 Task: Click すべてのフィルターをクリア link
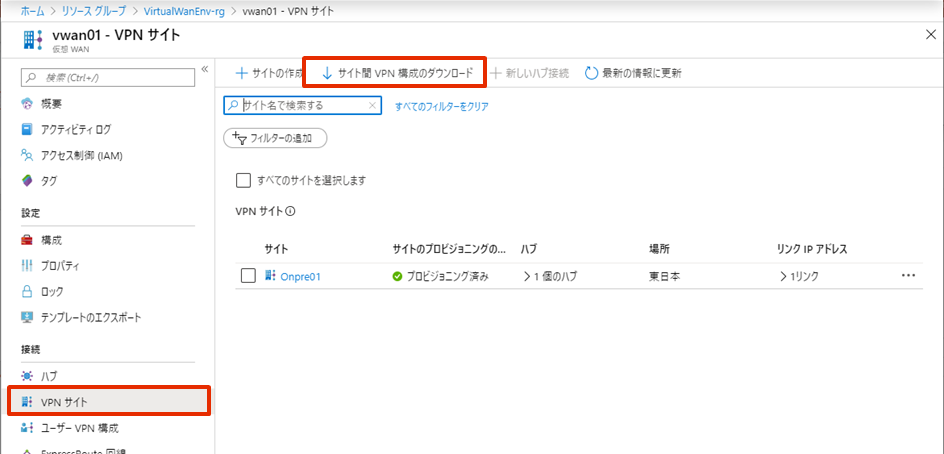click(x=441, y=107)
